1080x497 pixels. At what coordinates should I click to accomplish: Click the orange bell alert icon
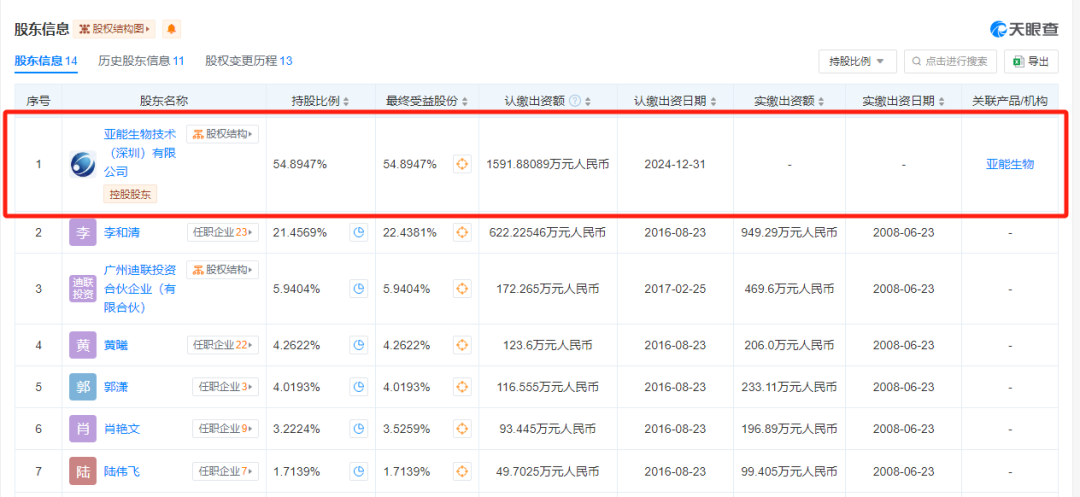[x=172, y=29]
